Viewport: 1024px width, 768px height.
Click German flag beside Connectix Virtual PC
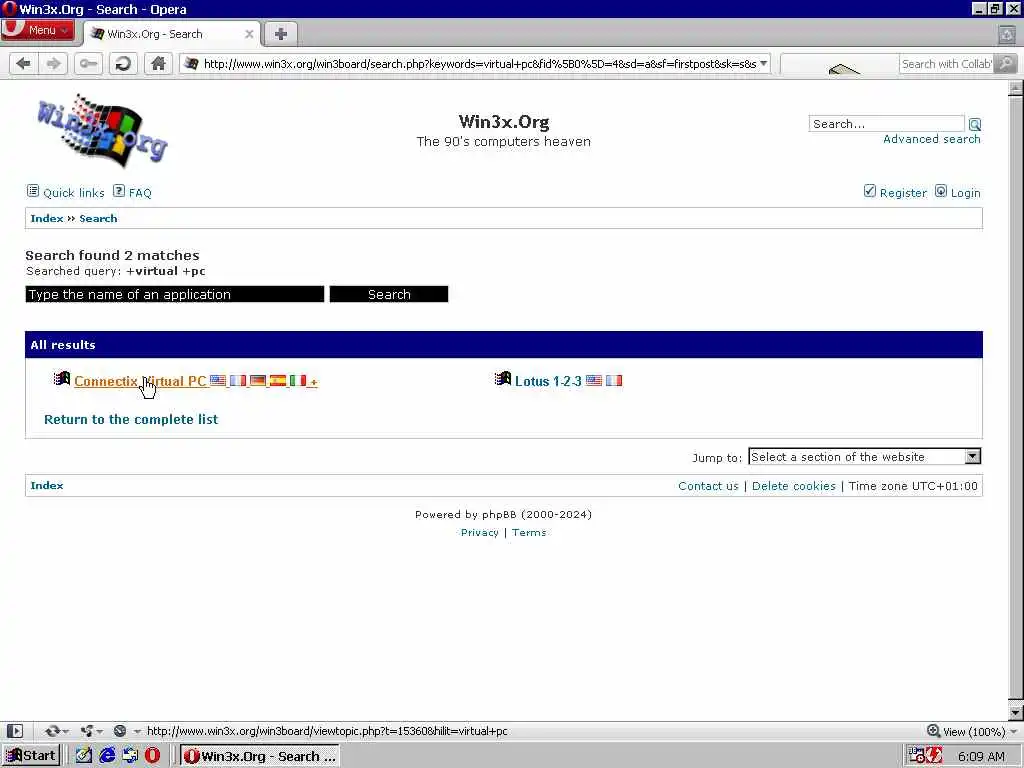(258, 380)
